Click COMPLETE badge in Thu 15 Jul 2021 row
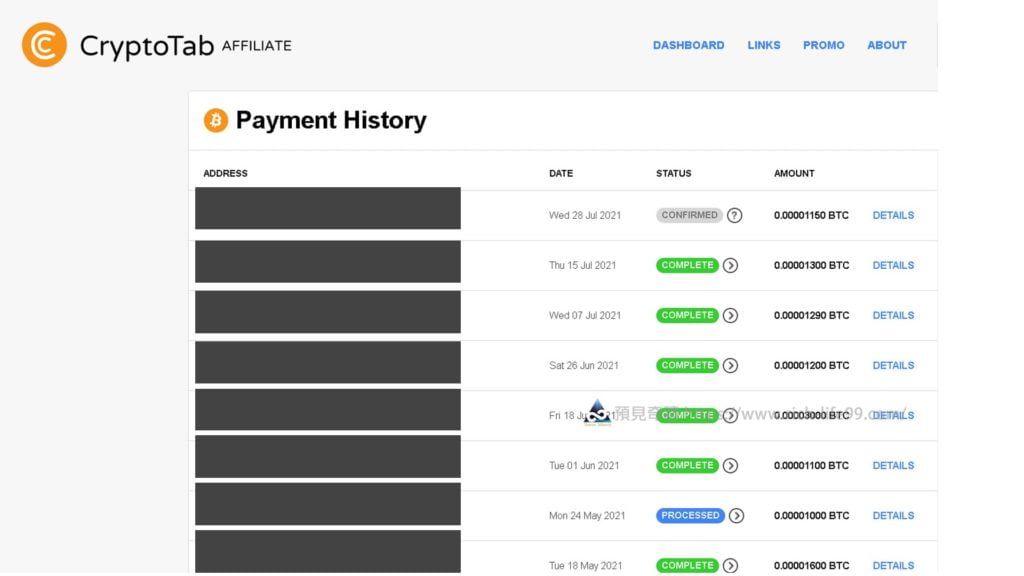1024x576 pixels. tap(688, 265)
